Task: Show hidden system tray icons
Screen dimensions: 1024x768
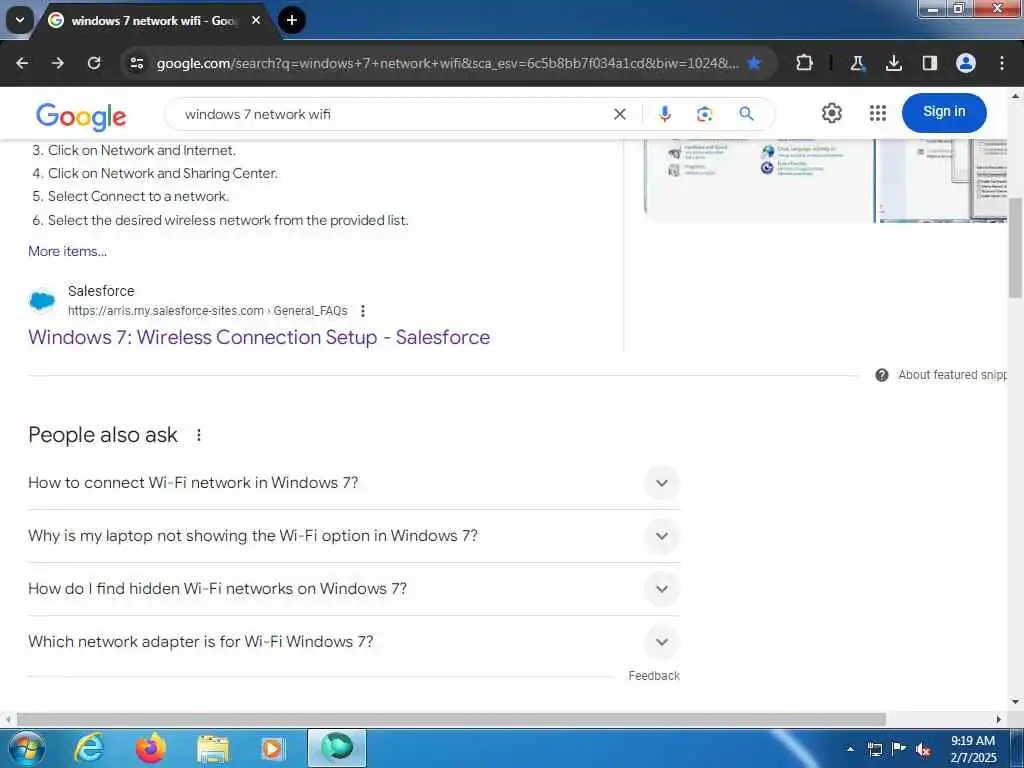Action: (x=850, y=749)
